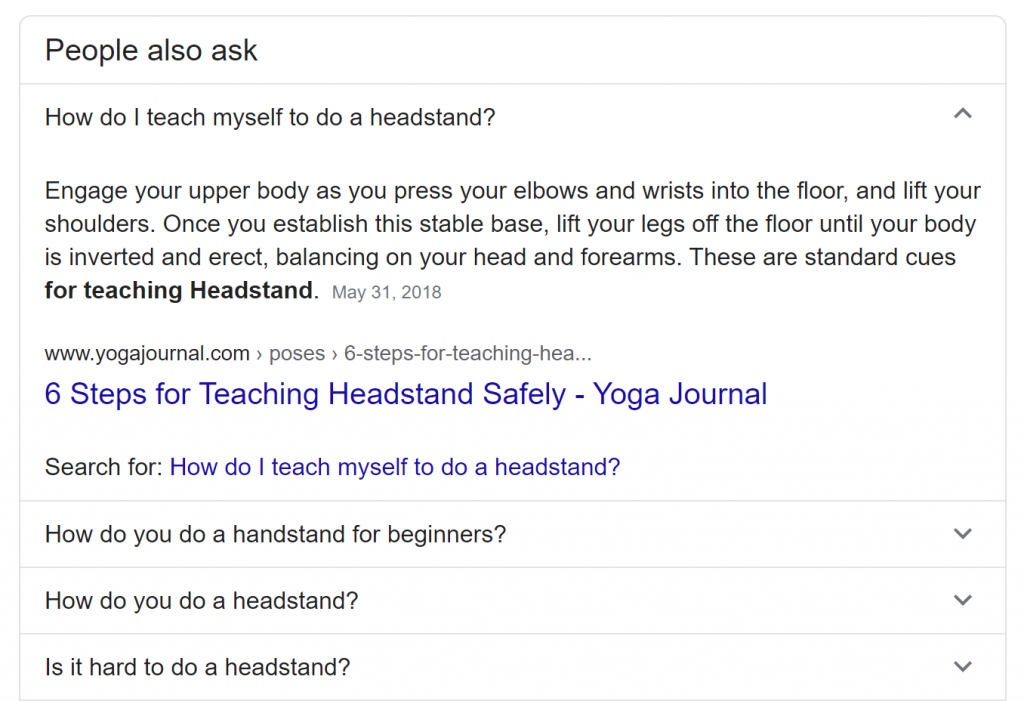This screenshot has width=1024, height=701.
Task: Click the "6-steps-for-teaching-hea..." breadcrumb segment
Action: pos(467,354)
